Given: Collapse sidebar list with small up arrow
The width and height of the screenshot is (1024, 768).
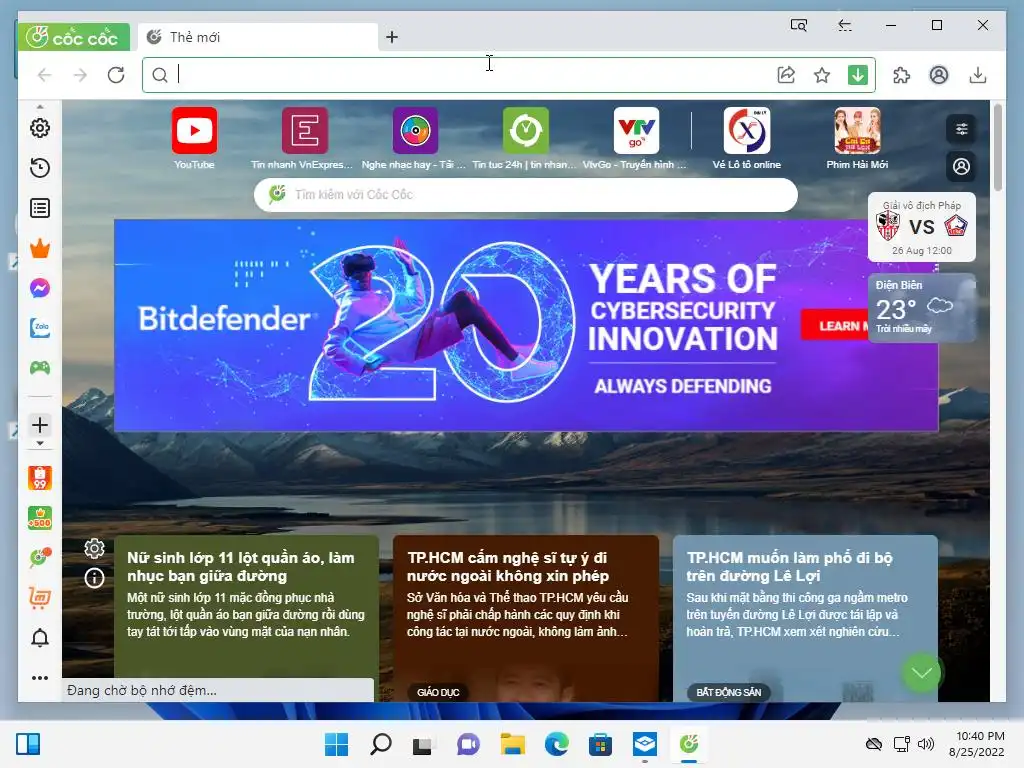Looking at the screenshot, I should (x=40, y=106).
